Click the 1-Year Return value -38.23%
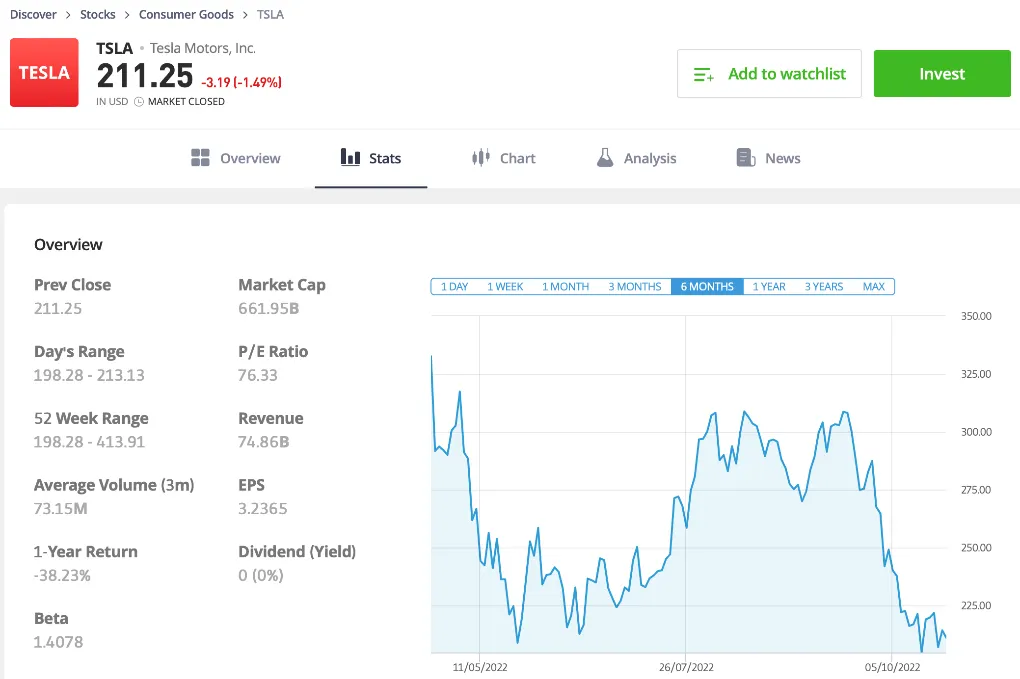Image resolution: width=1020 pixels, height=679 pixels. click(x=62, y=576)
